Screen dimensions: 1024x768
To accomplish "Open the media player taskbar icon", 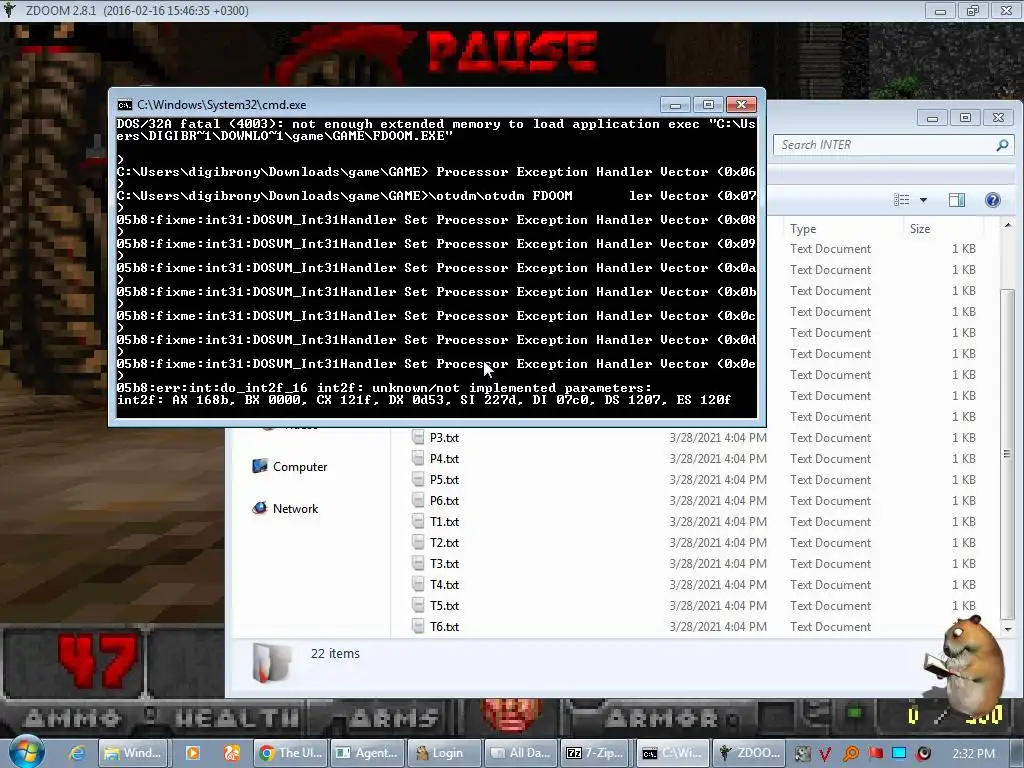I will pyautogui.click(x=193, y=753).
